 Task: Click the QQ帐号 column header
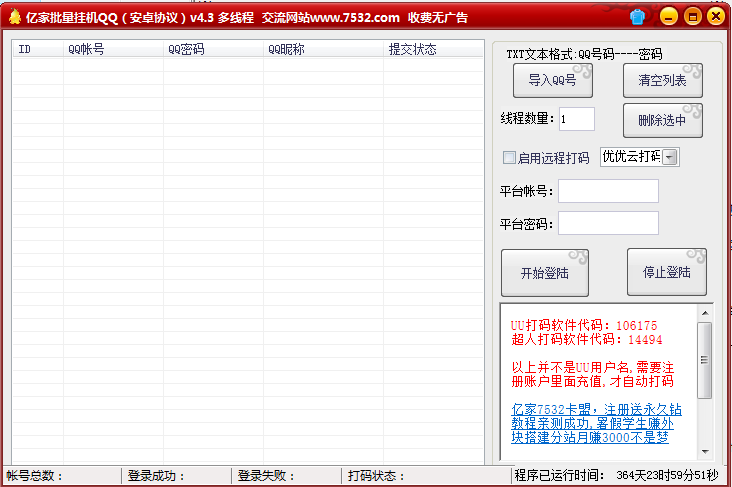pos(113,49)
